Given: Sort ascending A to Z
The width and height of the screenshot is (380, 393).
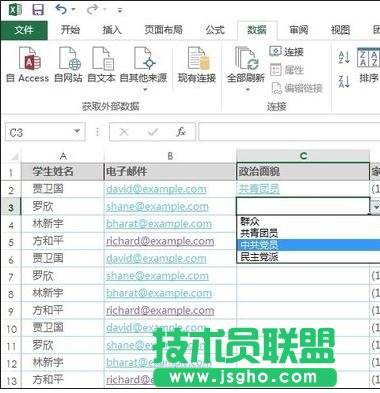Looking at the screenshot, I should coord(344,57).
